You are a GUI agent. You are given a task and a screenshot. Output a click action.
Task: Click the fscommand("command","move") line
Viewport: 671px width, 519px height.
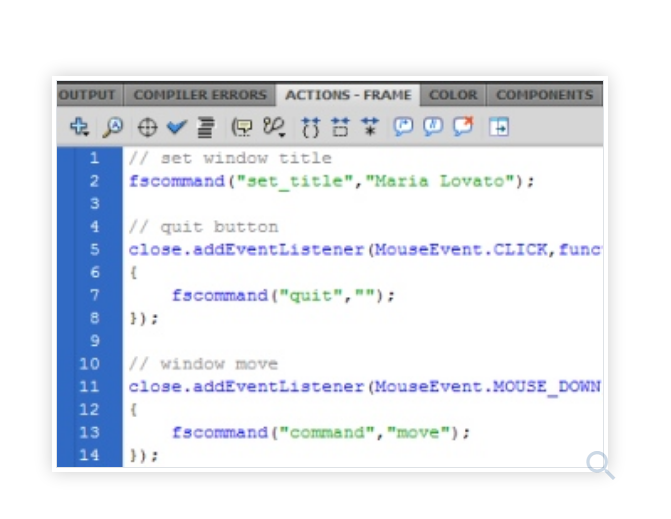pyautogui.click(x=321, y=433)
